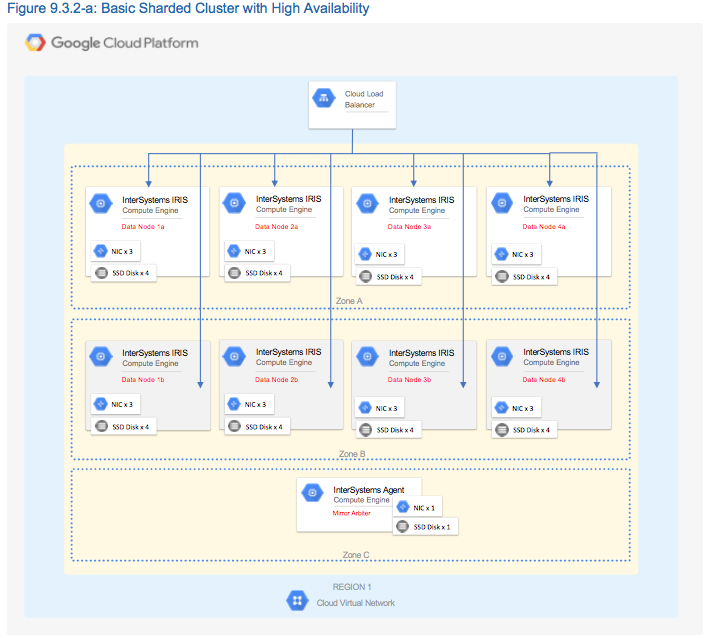Viewport: 707px width, 638px height.
Task: Click the 'Data Node 3b' red label
Action: 409,380
